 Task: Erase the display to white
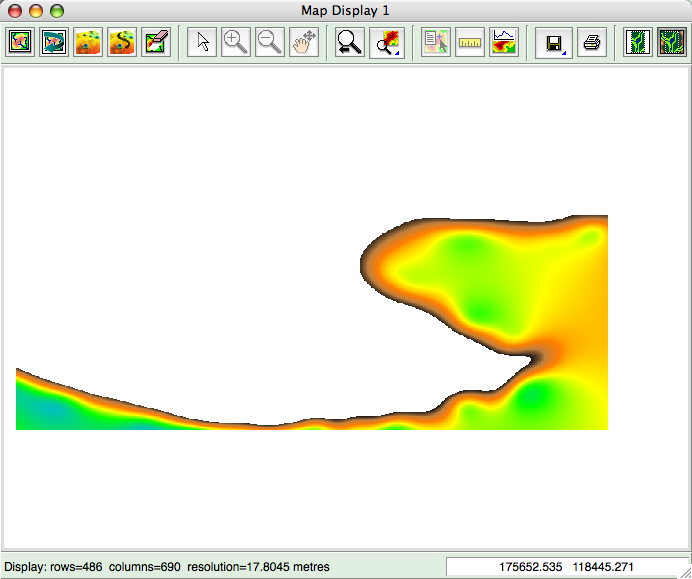[x=156, y=42]
